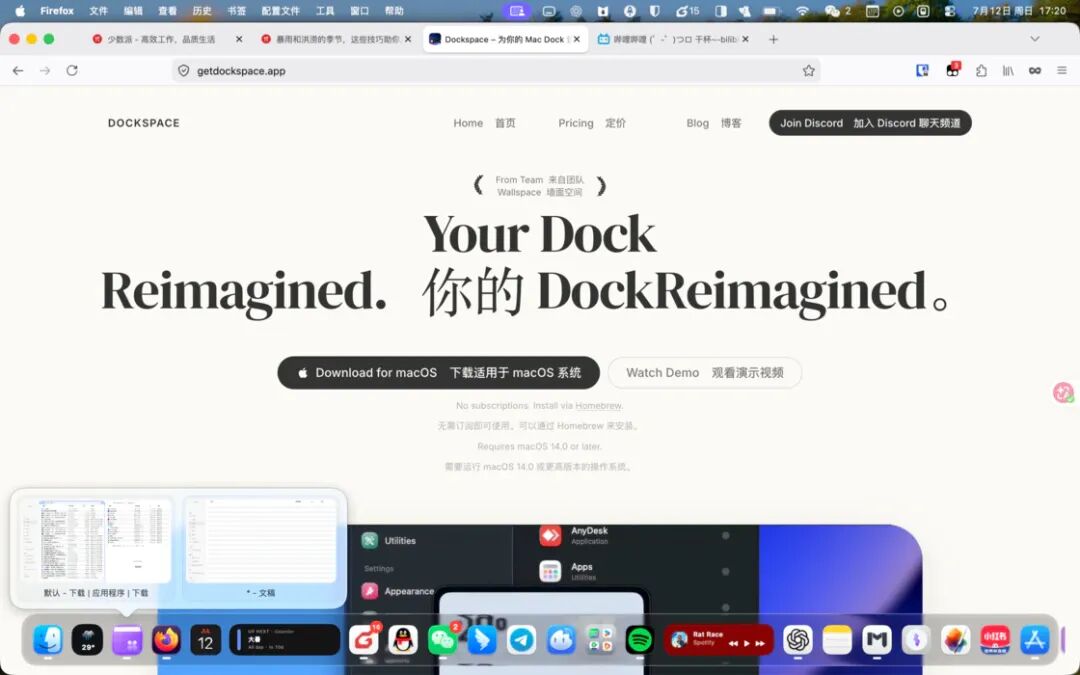Play or pause Rat Race in Spotify widget

pos(747,643)
